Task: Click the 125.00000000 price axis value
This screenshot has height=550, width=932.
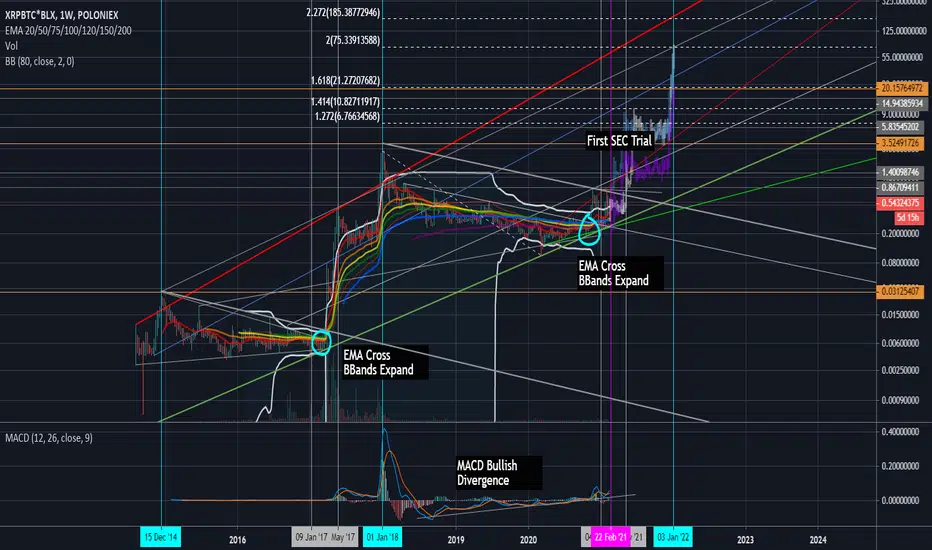Action: tap(903, 31)
